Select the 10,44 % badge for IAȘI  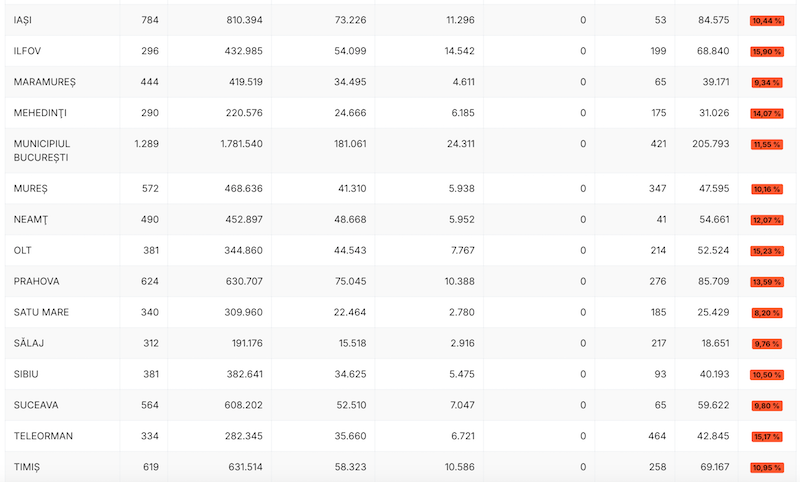pyautogui.click(x=767, y=21)
